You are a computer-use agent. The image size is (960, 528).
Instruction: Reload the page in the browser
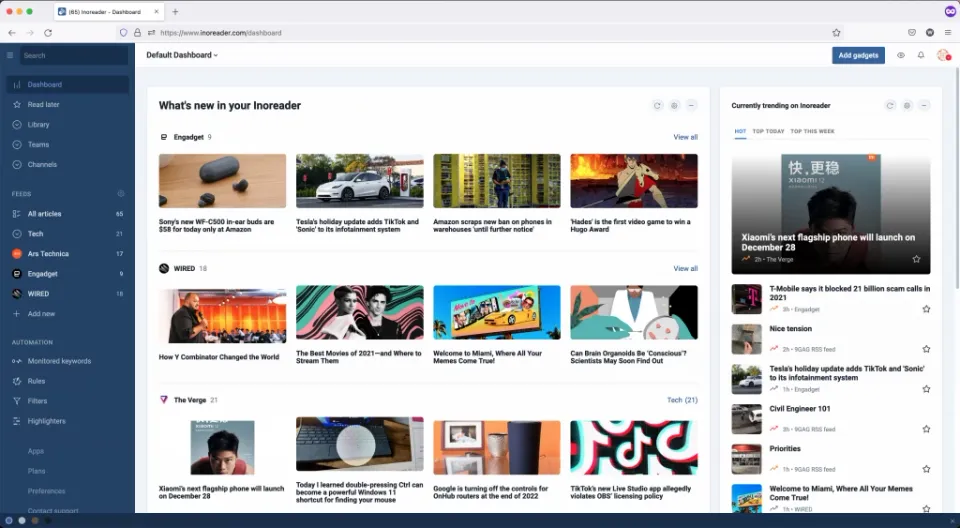[48, 33]
